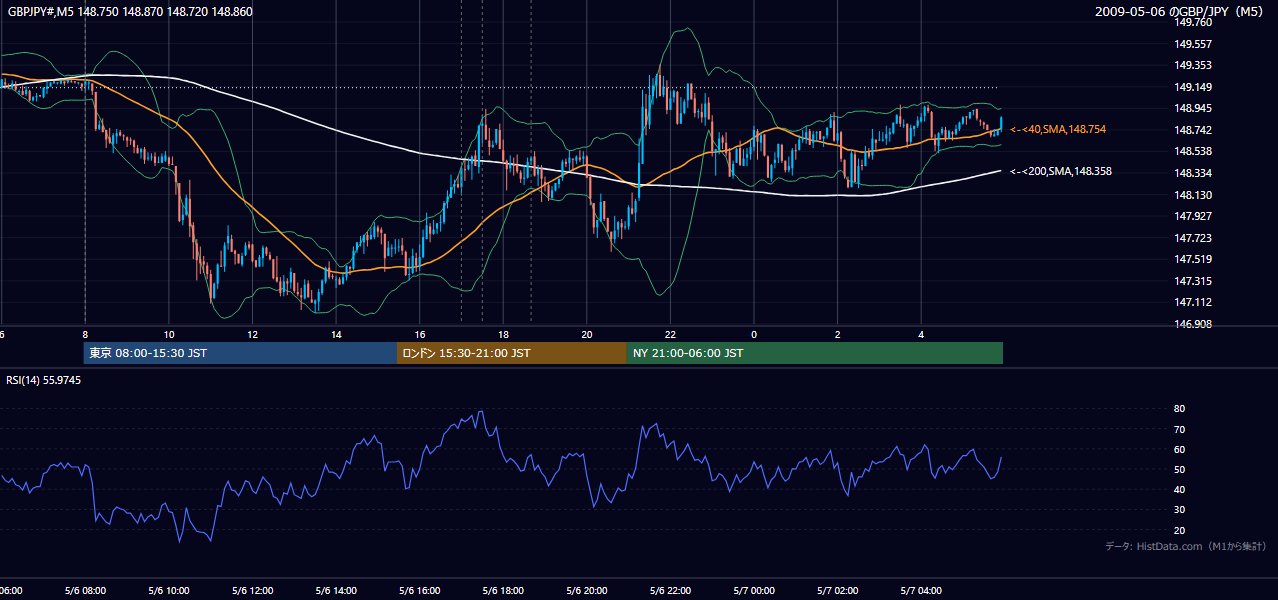Click hour label 18 below price chart
This screenshot has width=1278, height=600.
pyautogui.click(x=503, y=335)
